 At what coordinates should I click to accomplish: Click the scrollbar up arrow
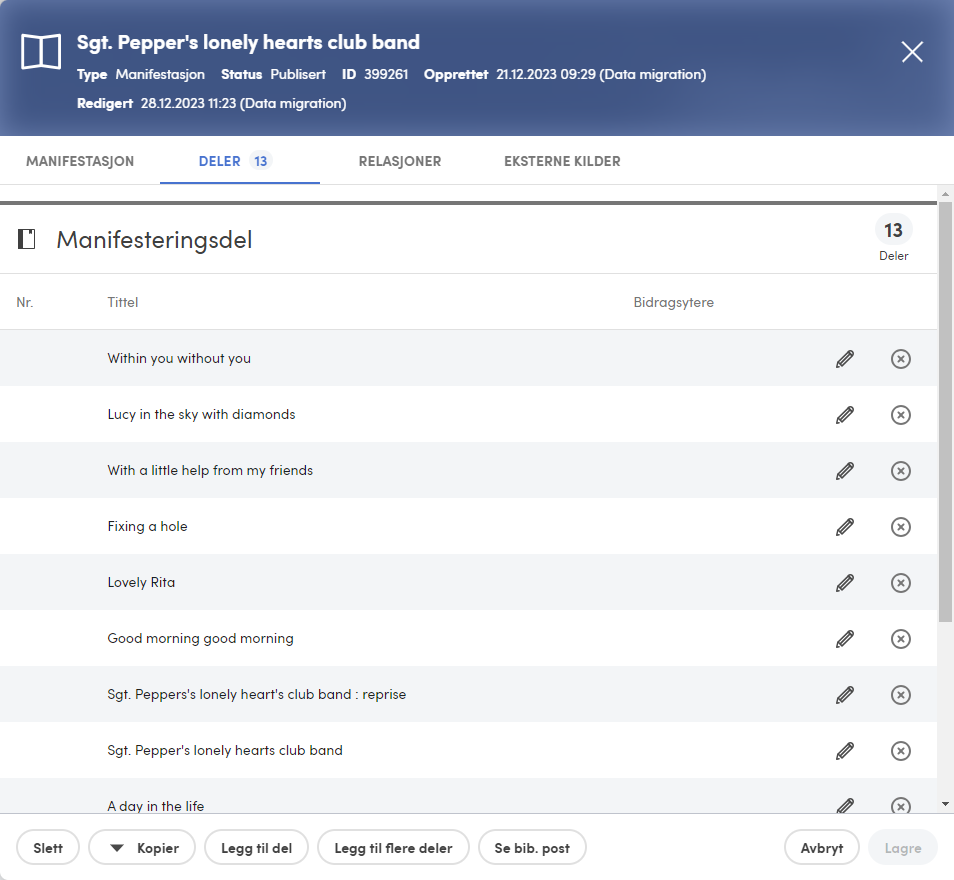[945, 194]
